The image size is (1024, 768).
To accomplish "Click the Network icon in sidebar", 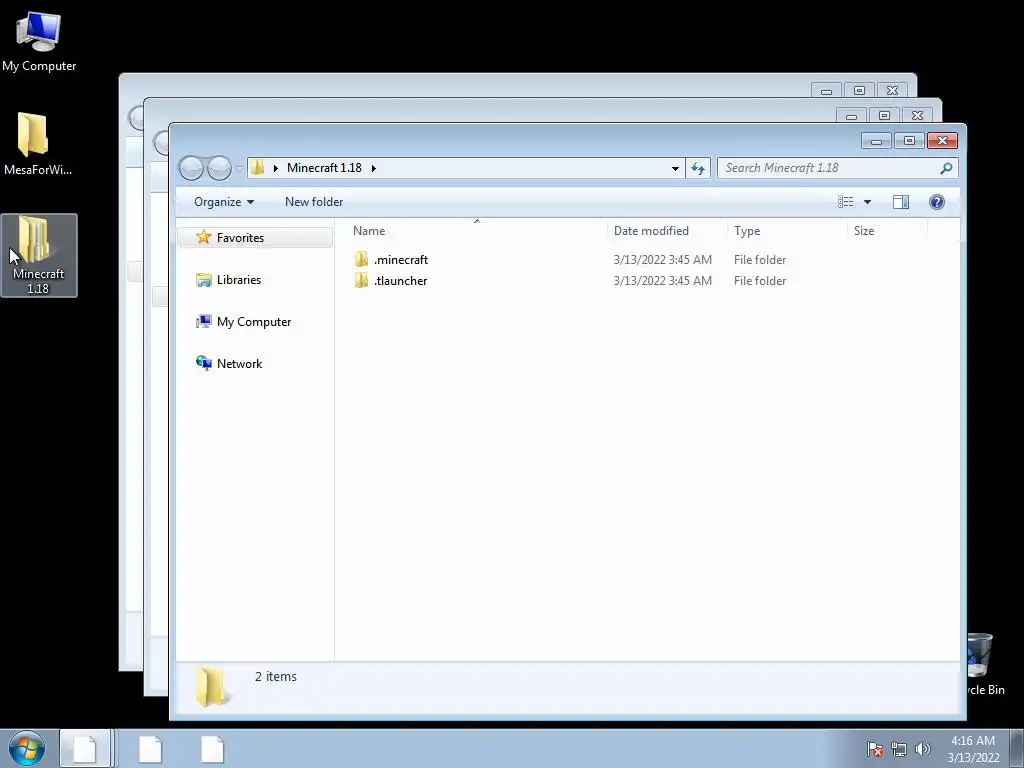I will click(204, 363).
